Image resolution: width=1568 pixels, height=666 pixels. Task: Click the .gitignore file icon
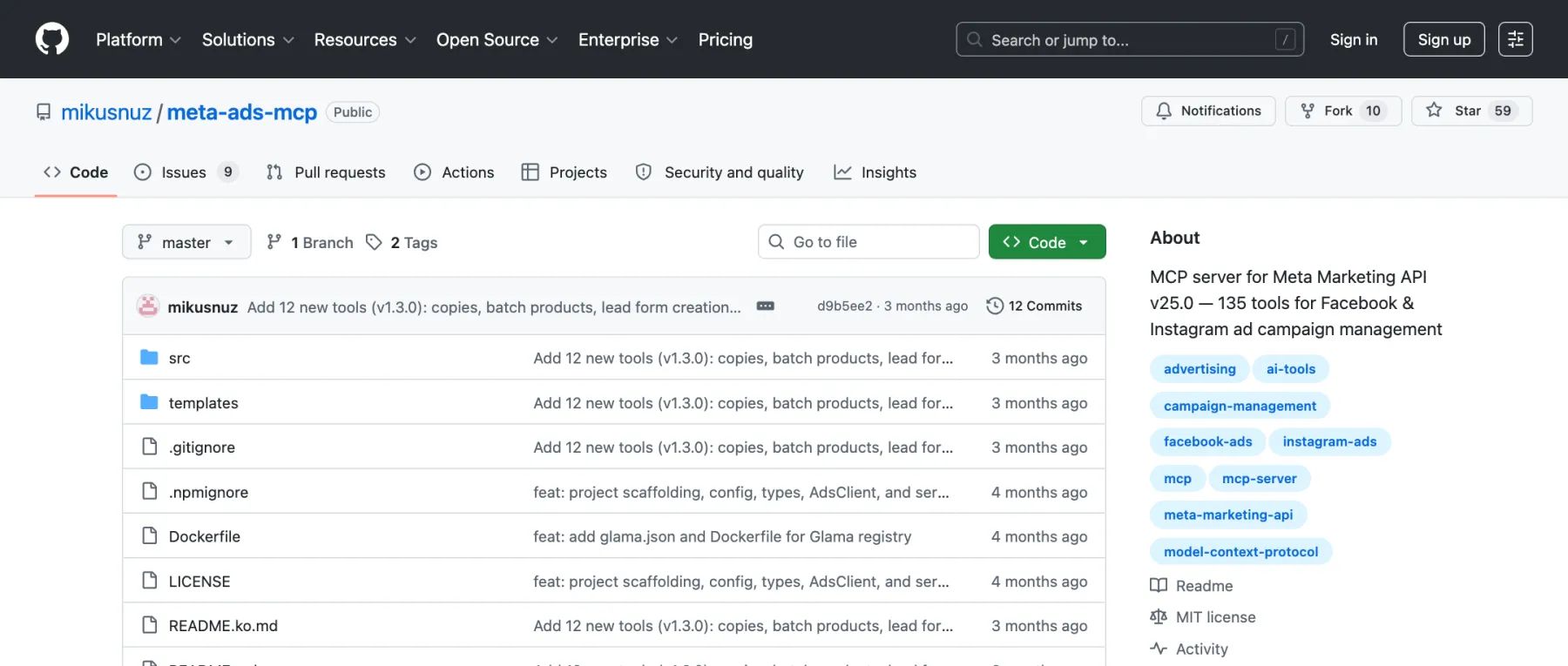click(150, 447)
